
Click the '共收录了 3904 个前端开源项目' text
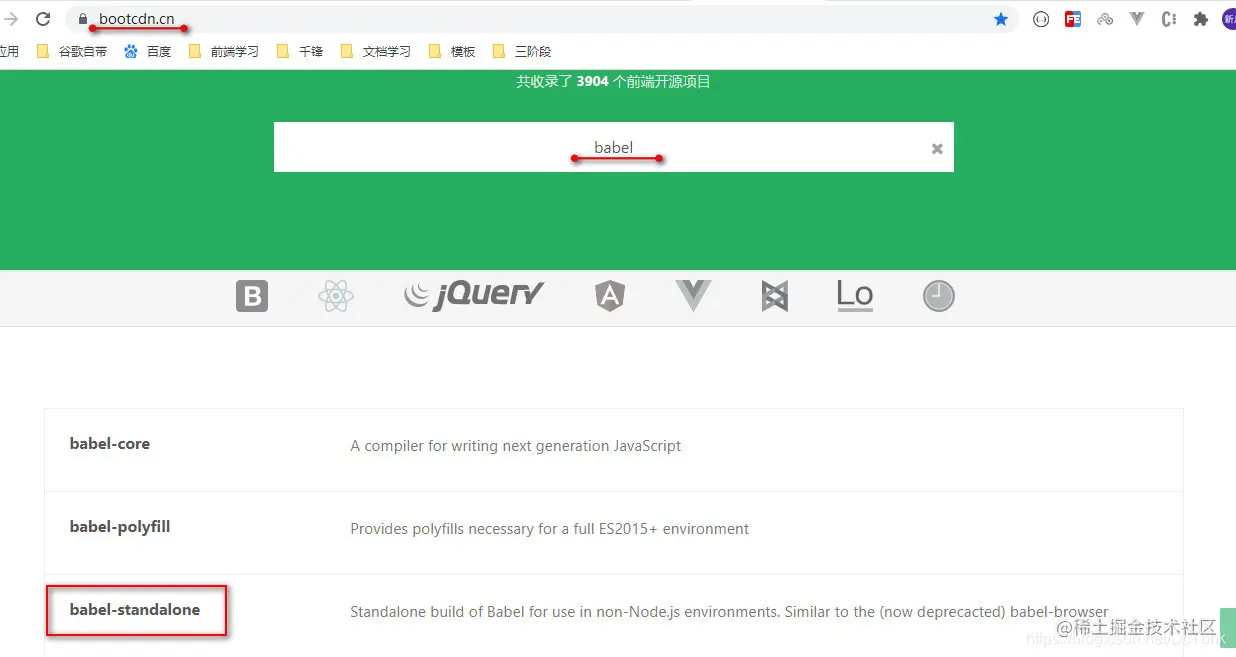(613, 81)
